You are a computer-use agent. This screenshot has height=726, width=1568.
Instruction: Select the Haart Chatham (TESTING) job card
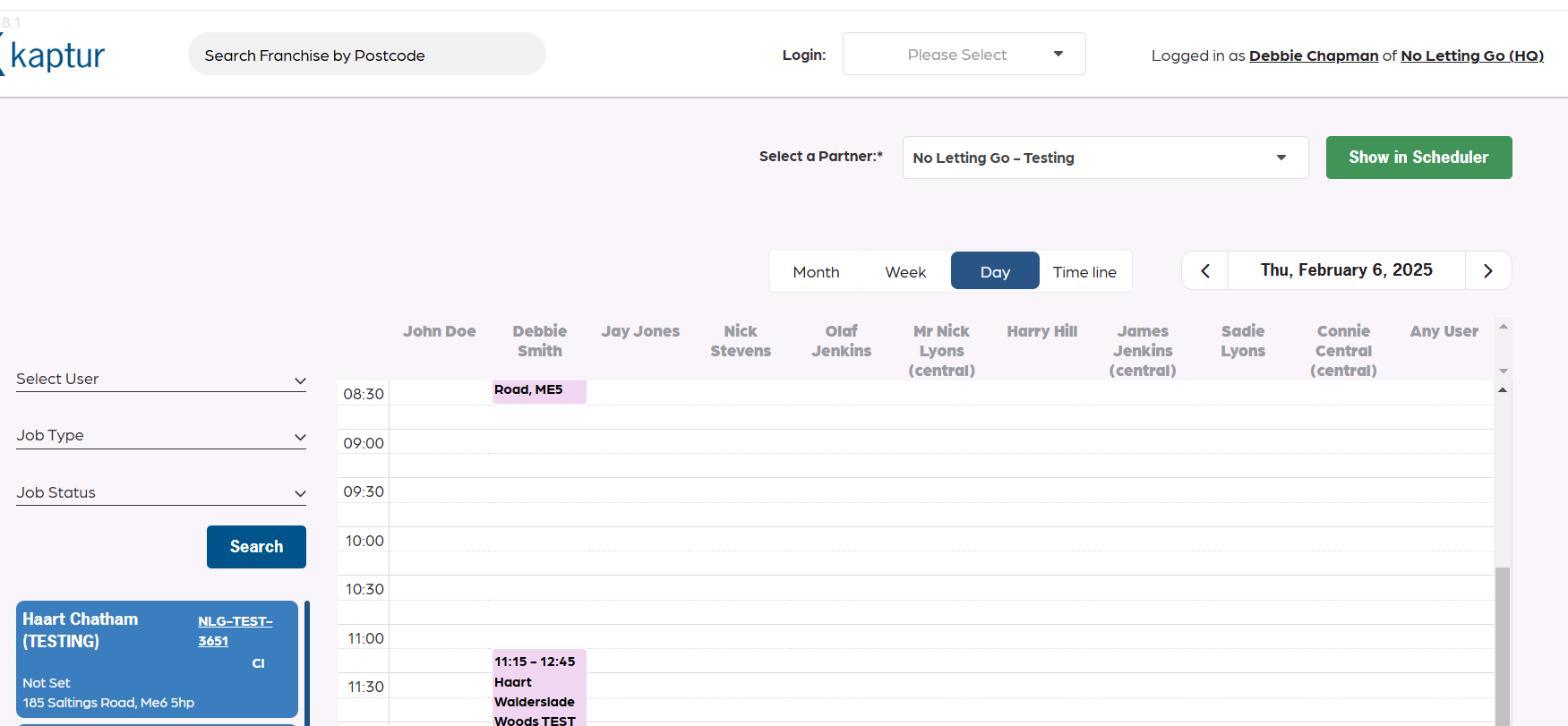pyautogui.click(x=157, y=659)
